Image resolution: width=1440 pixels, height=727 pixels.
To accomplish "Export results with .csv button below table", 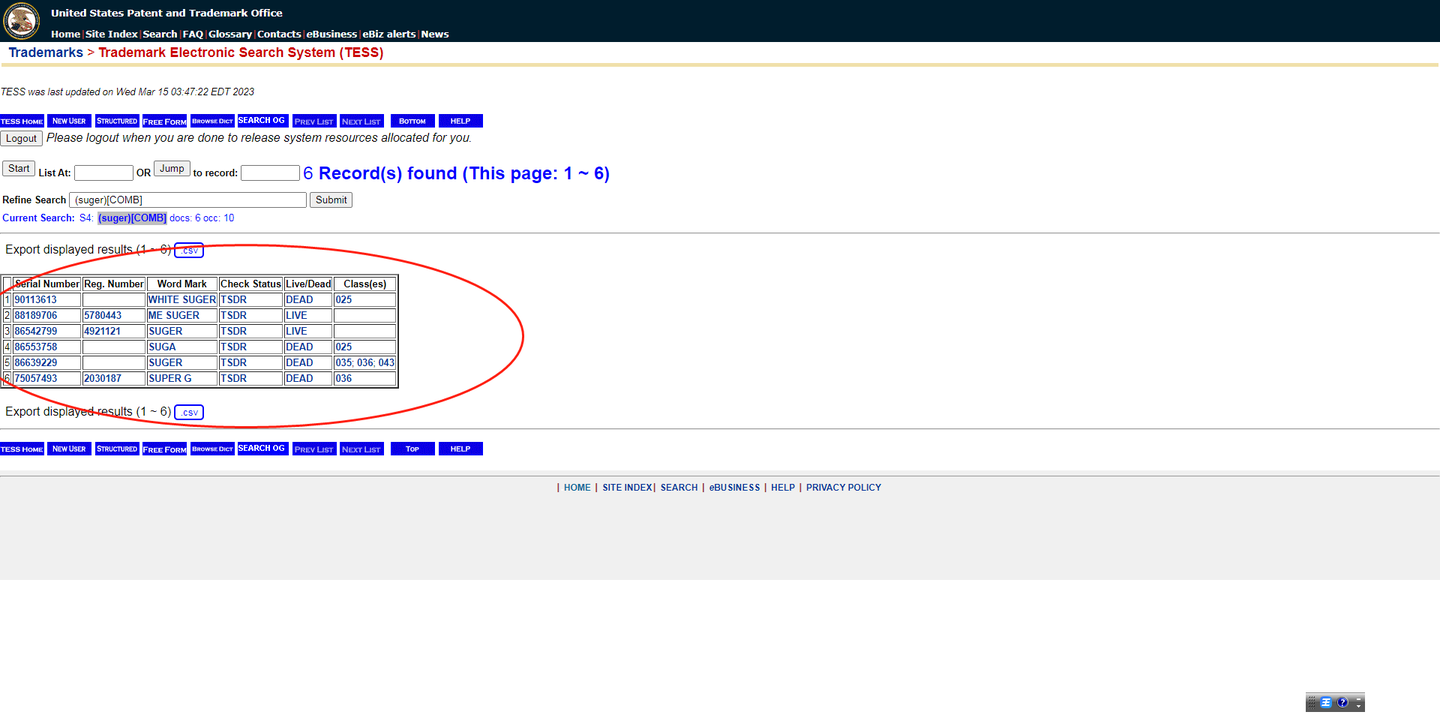I will click(189, 412).
